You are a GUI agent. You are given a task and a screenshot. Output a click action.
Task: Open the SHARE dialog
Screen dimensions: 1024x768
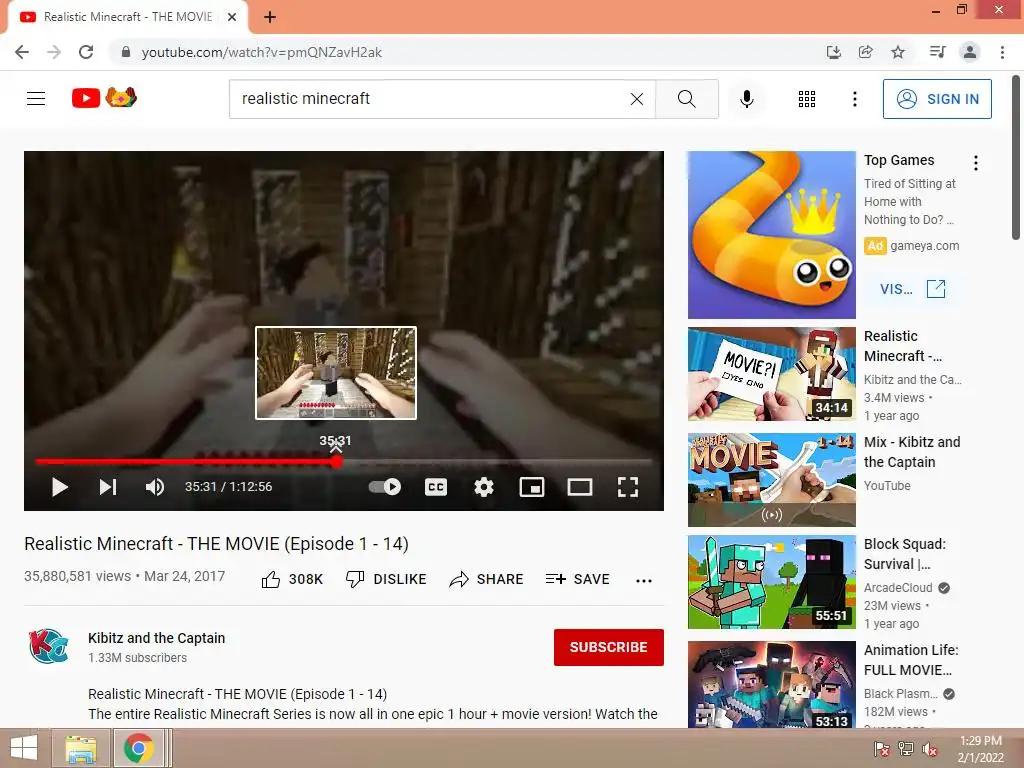487,579
